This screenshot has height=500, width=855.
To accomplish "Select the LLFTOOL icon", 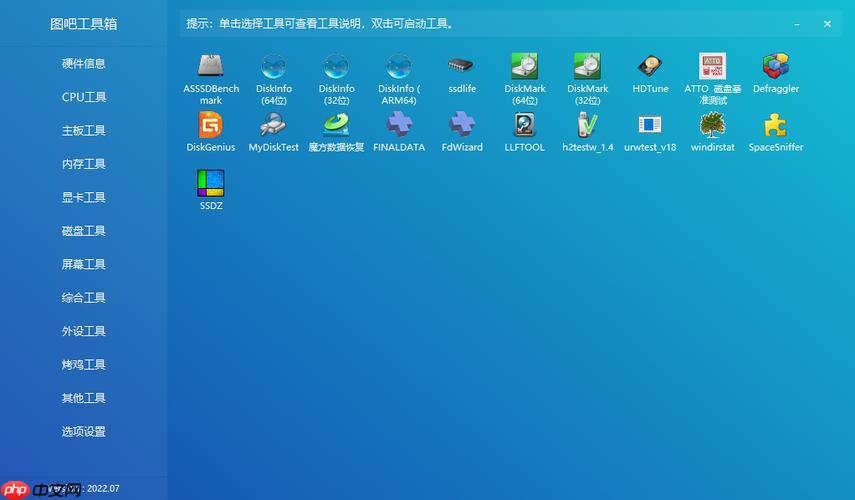I will (x=525, y=125).
